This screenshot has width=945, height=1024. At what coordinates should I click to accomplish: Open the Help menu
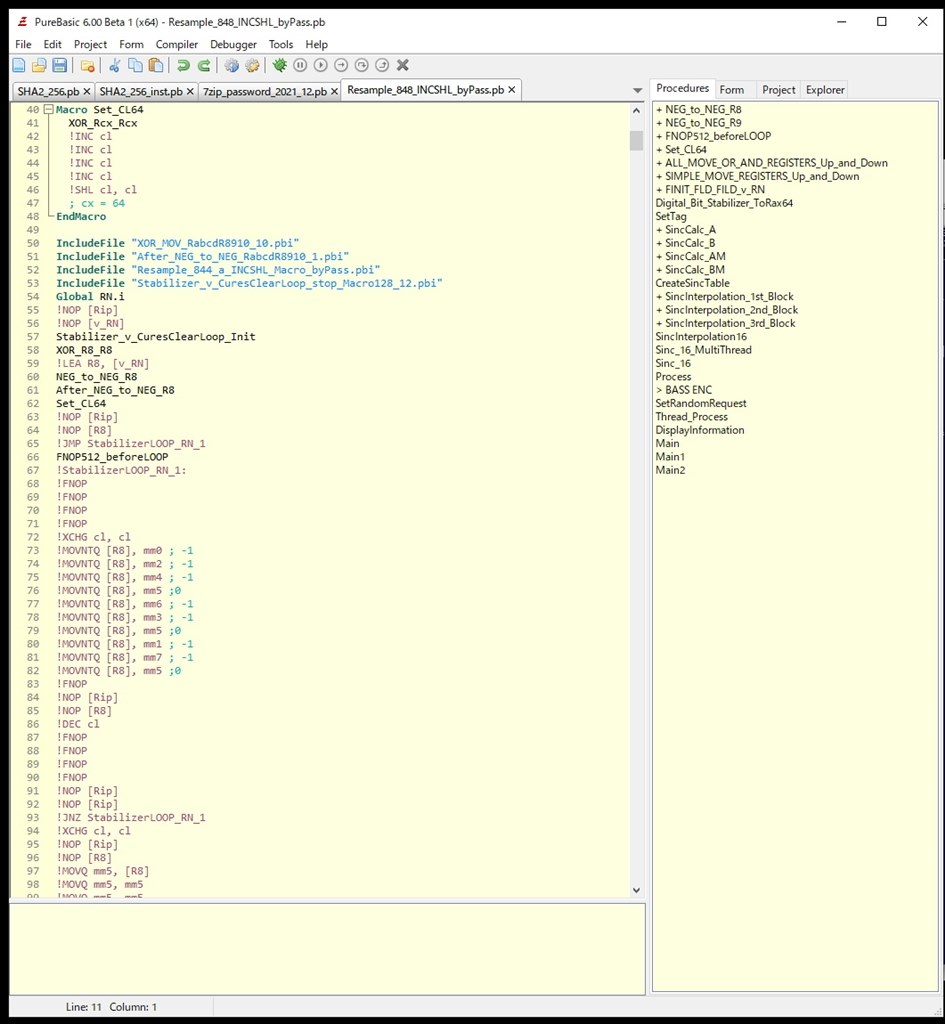coord(317,44)
